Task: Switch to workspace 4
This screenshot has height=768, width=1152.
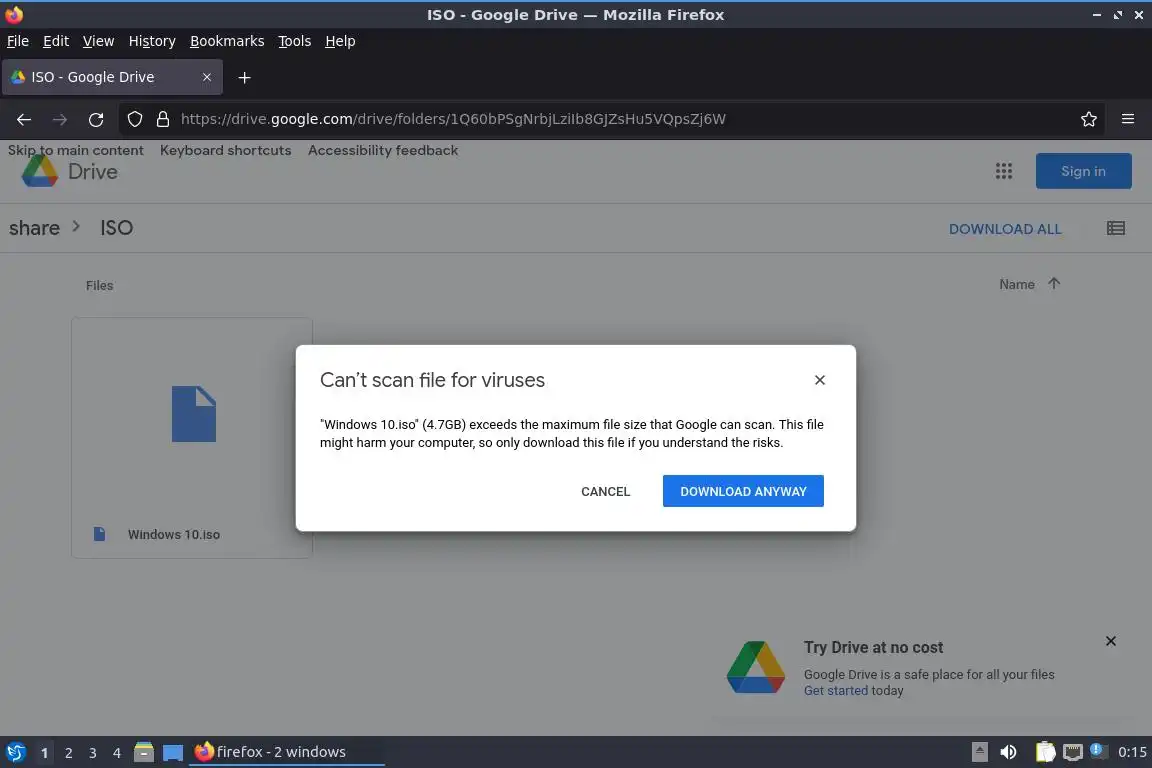Action: (117, 753)
